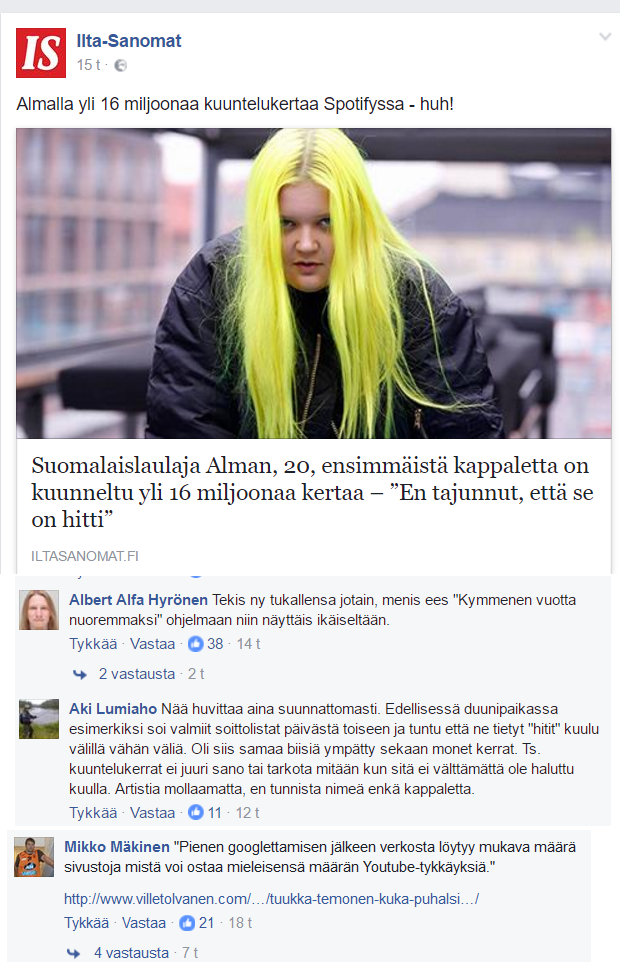This screenshot has height=971, width=620.
Task: Like Albert Alfa Hyrönen's comment with Tykkää
Action: coord(93,644)
